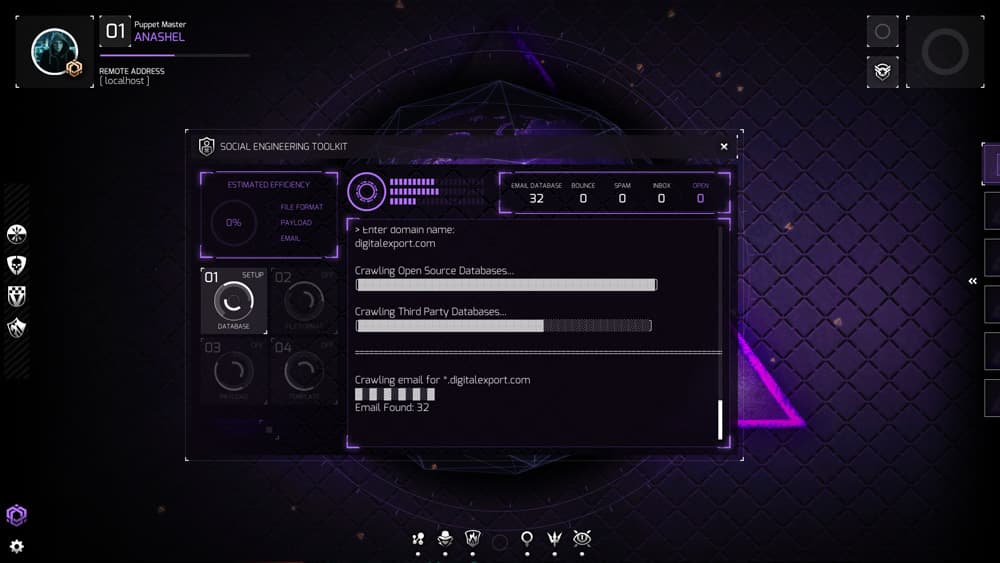Open the eye surveillance tool in bottom dock
The width and height of the screenshot is (1000, 563).
[582, 539]
